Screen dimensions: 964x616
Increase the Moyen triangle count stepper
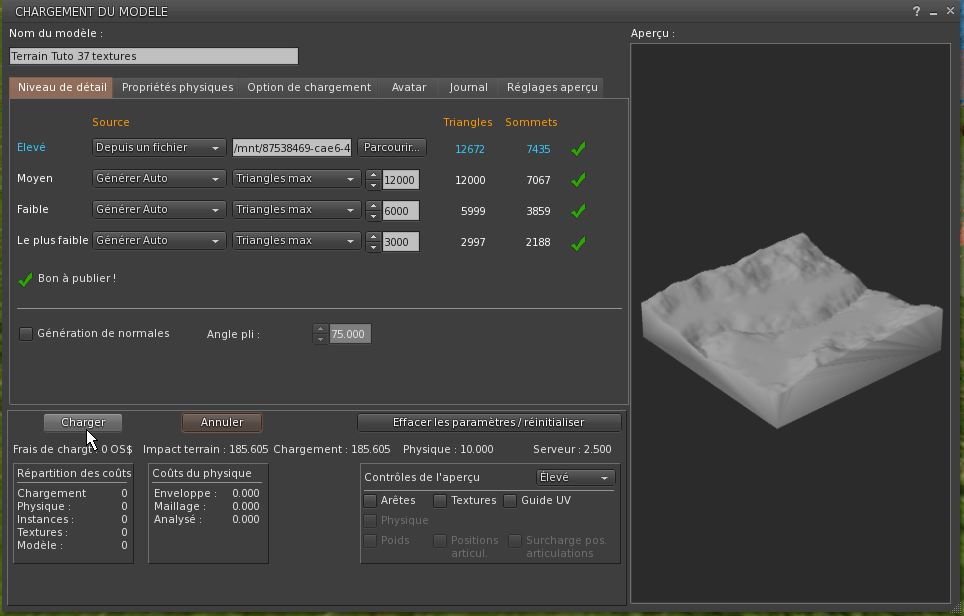(x=373, y=175)
